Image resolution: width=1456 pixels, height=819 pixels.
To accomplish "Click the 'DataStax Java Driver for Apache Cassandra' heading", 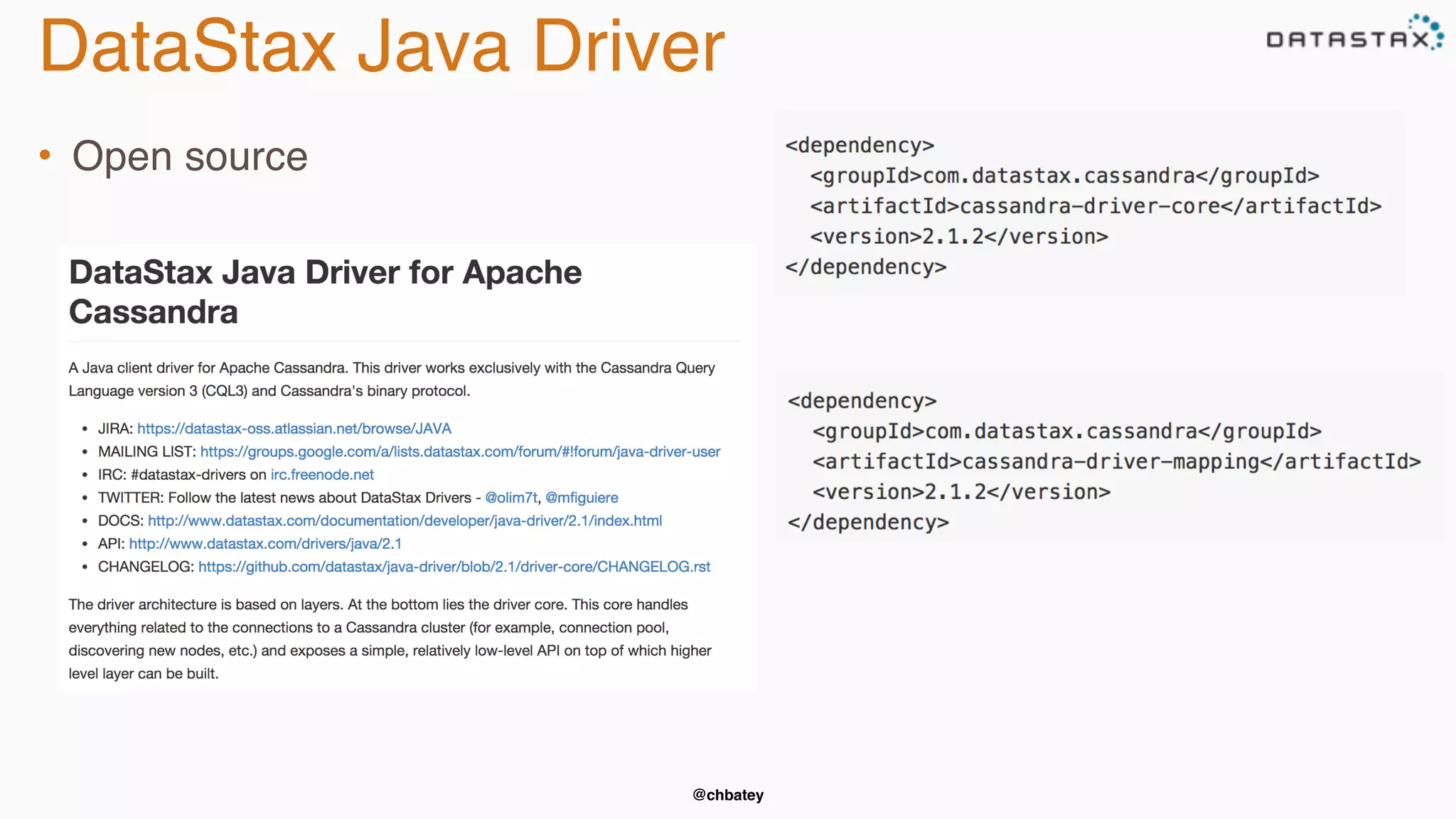I will click(x=325, y=291).
